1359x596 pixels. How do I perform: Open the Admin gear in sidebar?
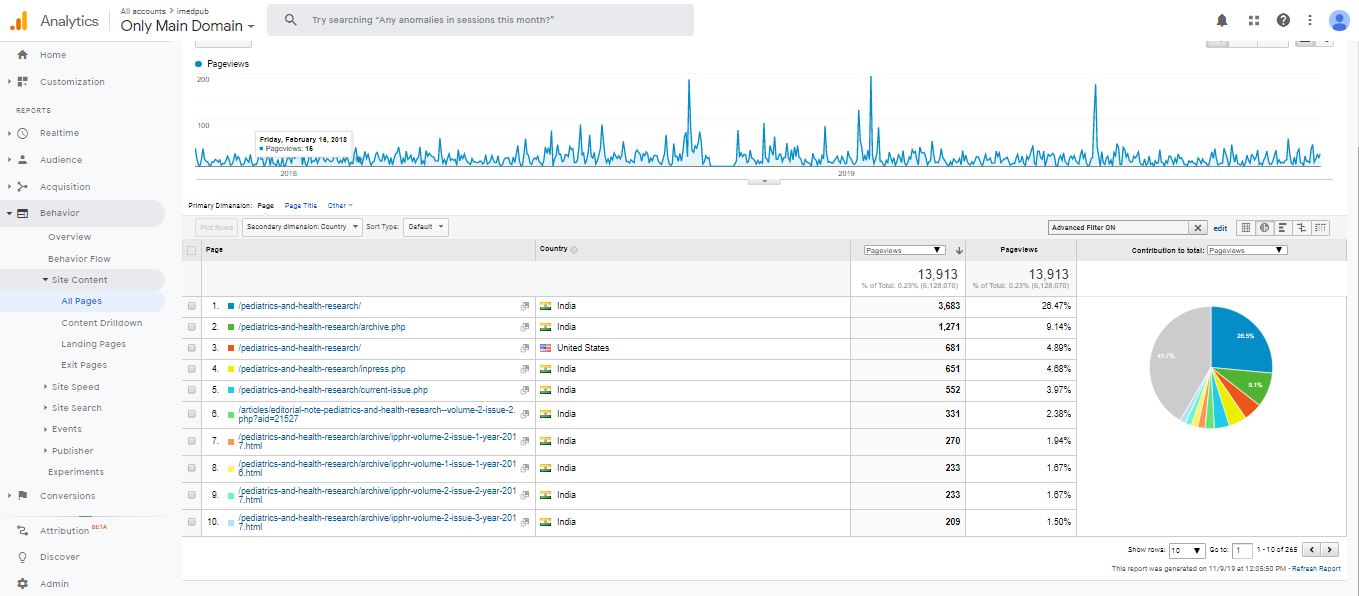pos(22,584)
